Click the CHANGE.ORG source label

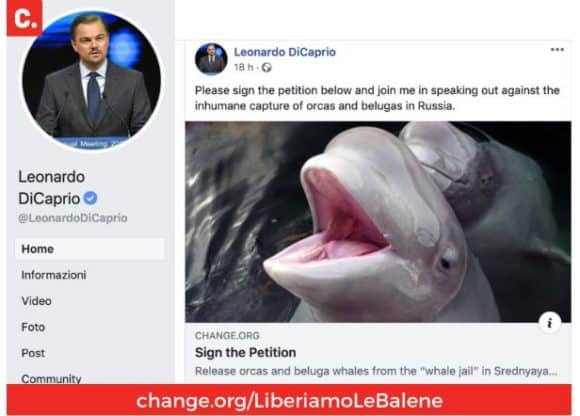[x=227, y=335]
